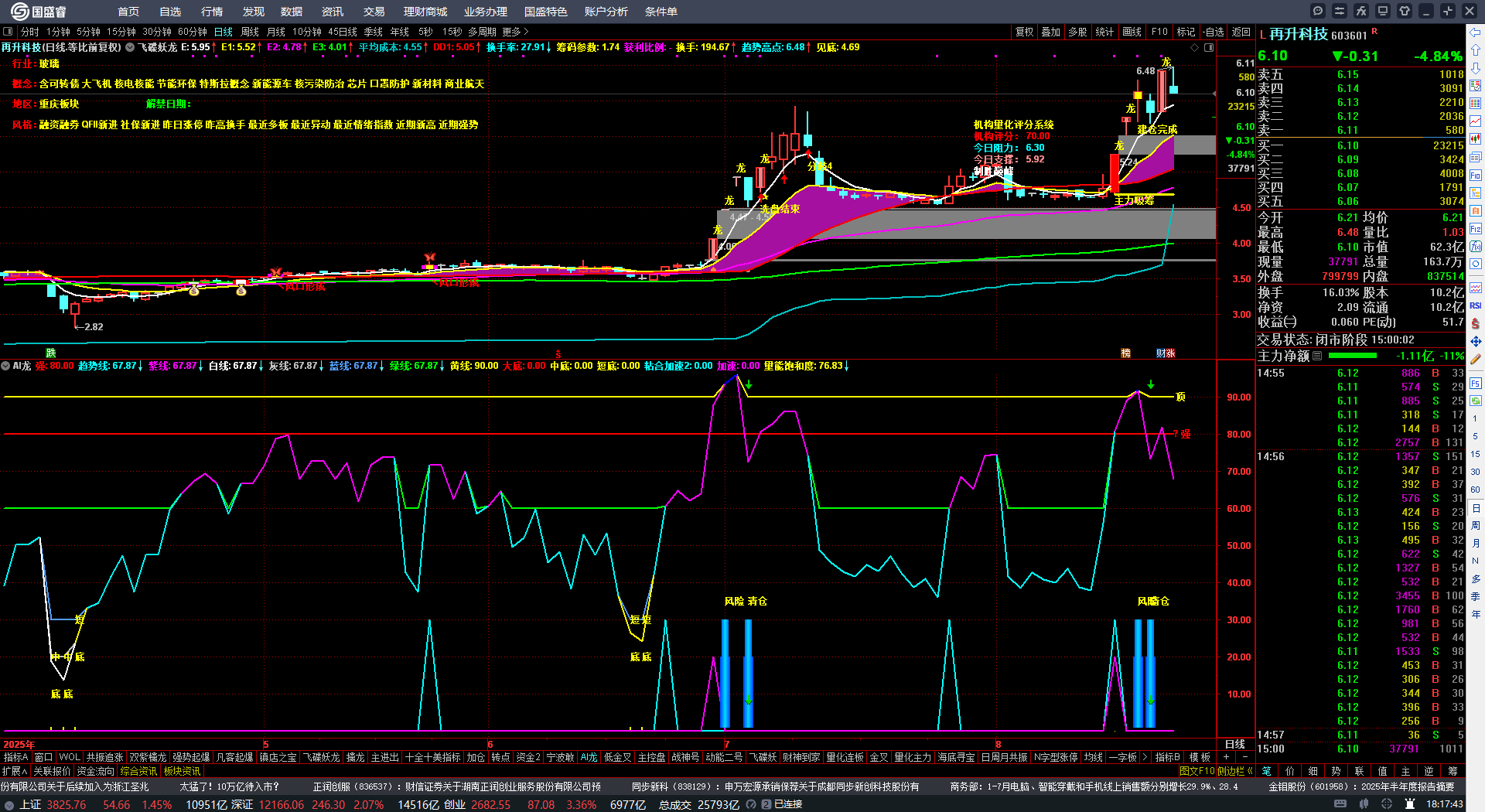Image resolution: width=1485 pixels, height=812 pixels.
Task: Expand 指标B indicator group
Action: click(1168, 757)
